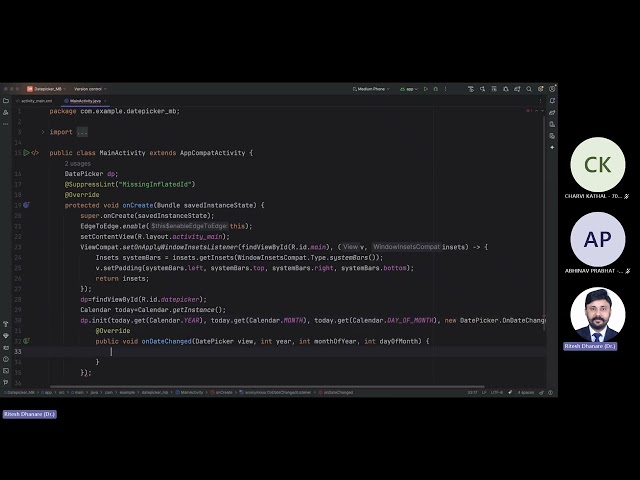The height and width of the screenshot is (480, 640).
Task: Open the IDE settings gear icon
Action: (540, 89)
